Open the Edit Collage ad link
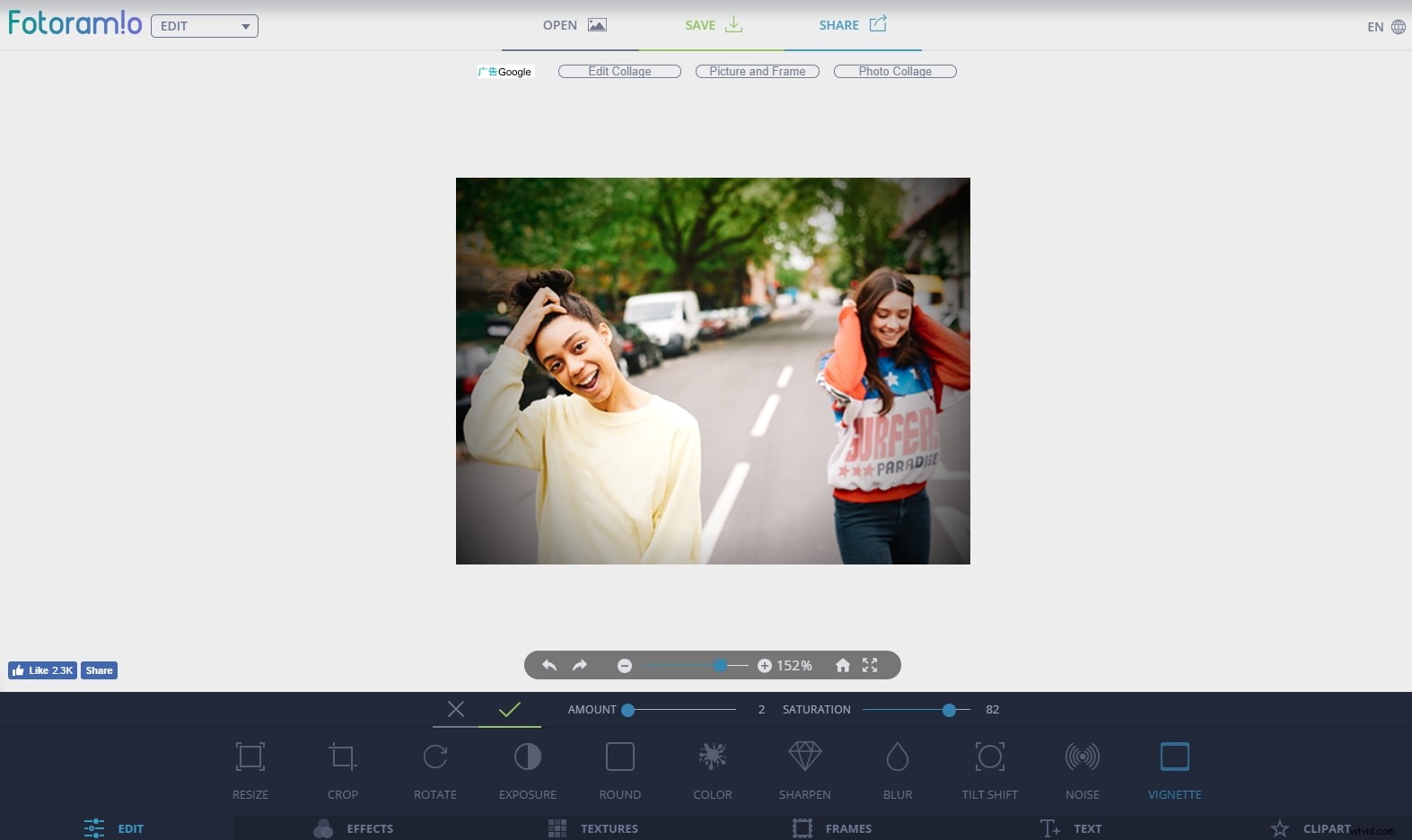 point(619,71)
